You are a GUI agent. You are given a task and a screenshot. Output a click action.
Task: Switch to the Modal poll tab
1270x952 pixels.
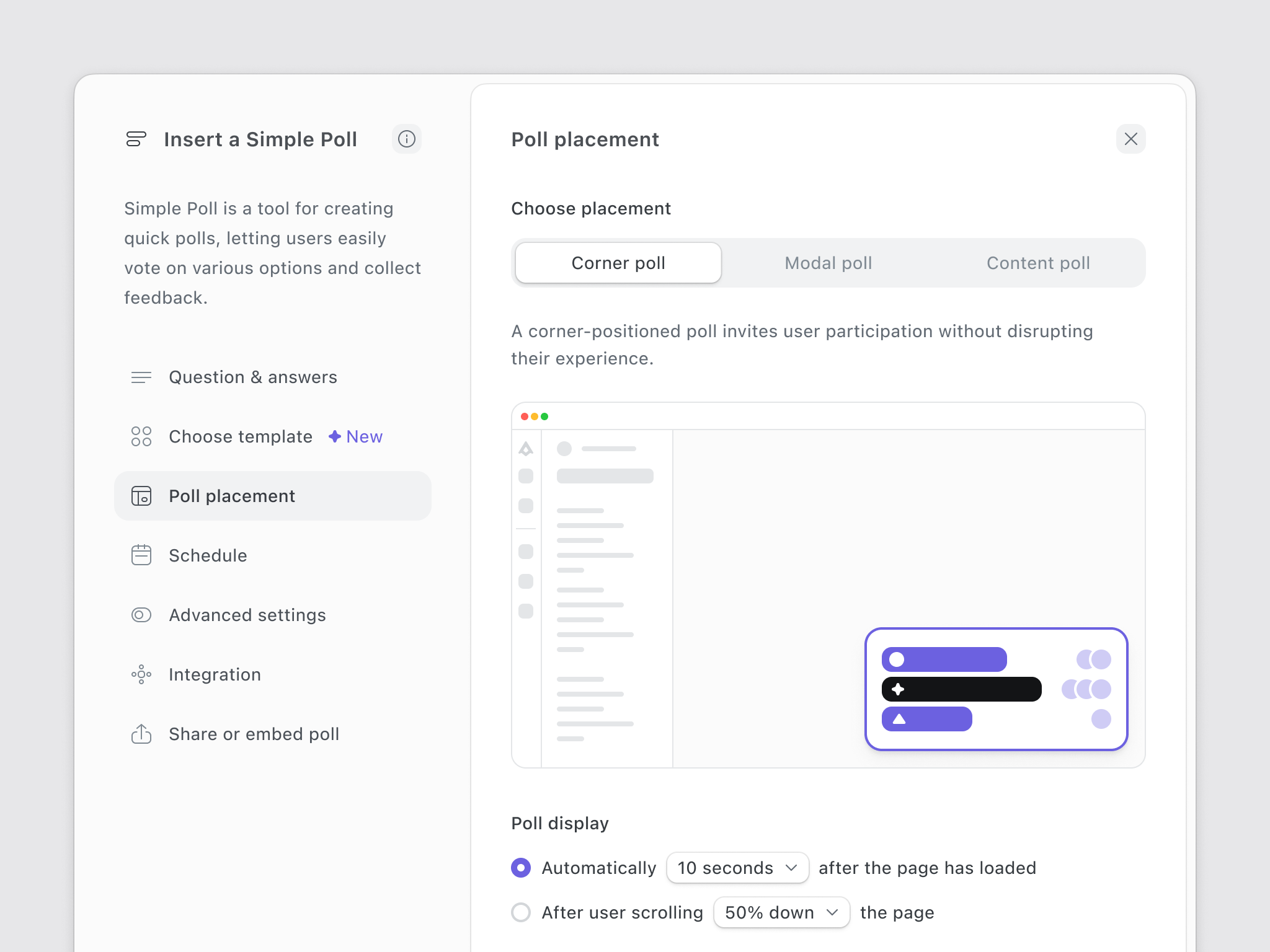[828, 263]
